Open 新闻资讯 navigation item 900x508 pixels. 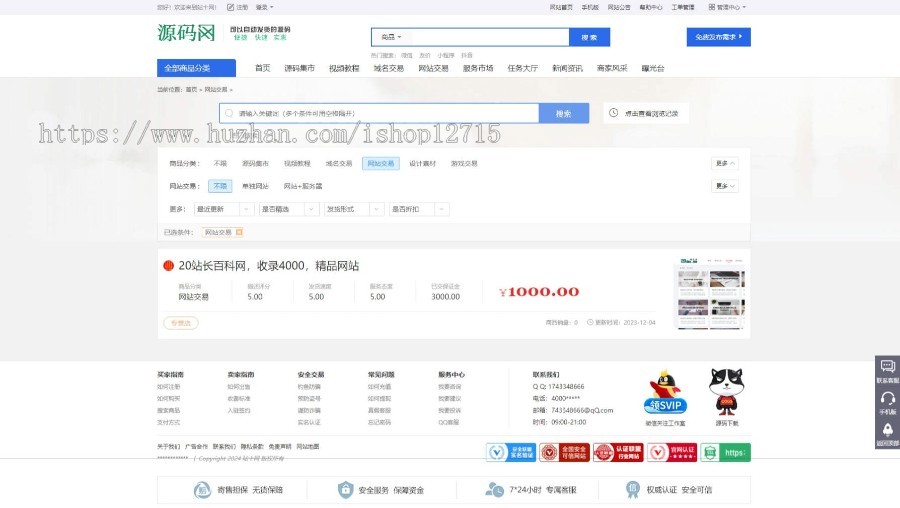568,68
